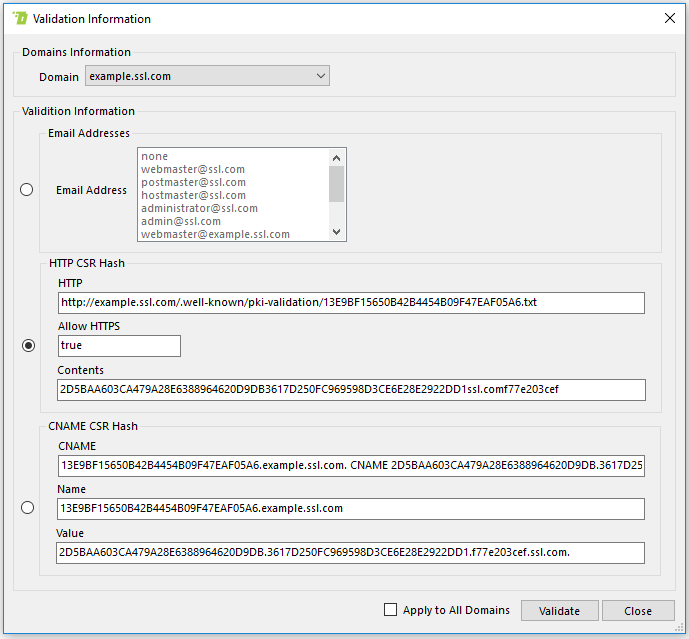
Task: Open the Domain dropdown list
Action: [x=207, y=76]
